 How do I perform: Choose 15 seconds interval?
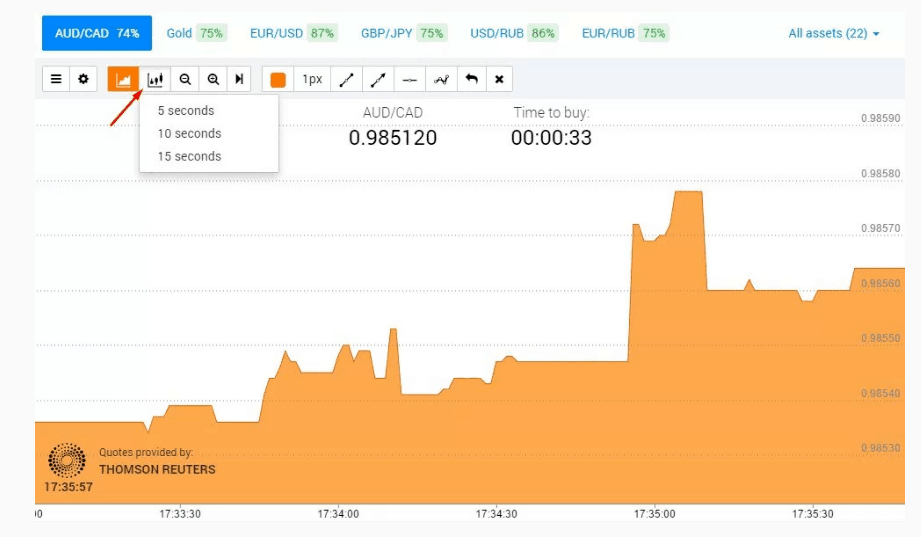coord(189,156)
